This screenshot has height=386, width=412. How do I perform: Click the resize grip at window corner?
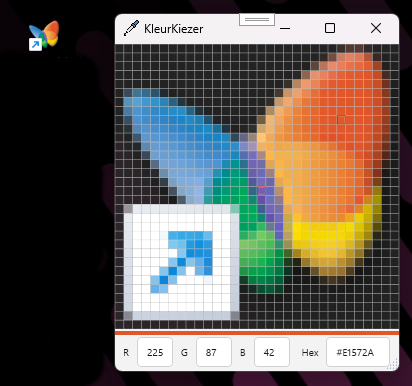pos(393,364)
